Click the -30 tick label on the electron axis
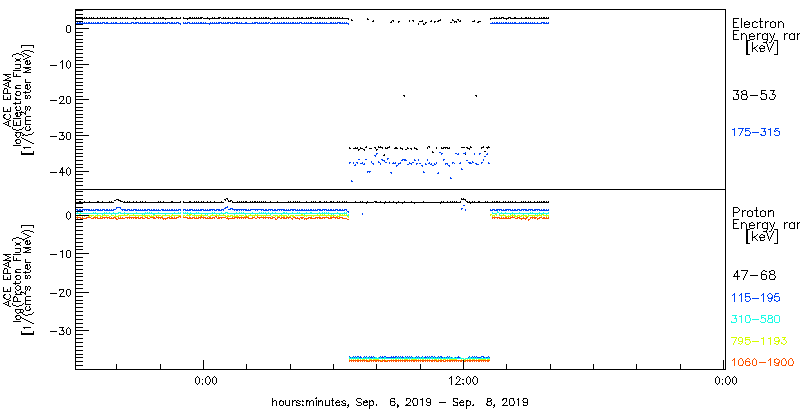This screenshot has height=410, width=800. [x=62, y=135]
